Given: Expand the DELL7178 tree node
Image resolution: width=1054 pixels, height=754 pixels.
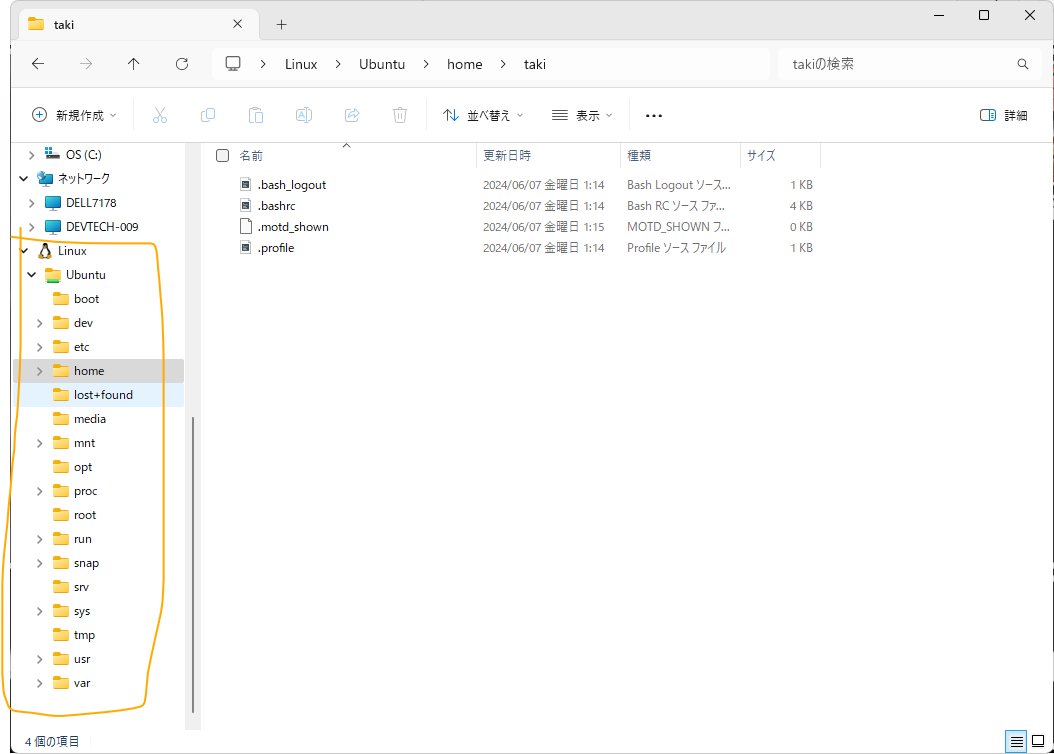Looking at the screenshot, I should click(31, 203).
